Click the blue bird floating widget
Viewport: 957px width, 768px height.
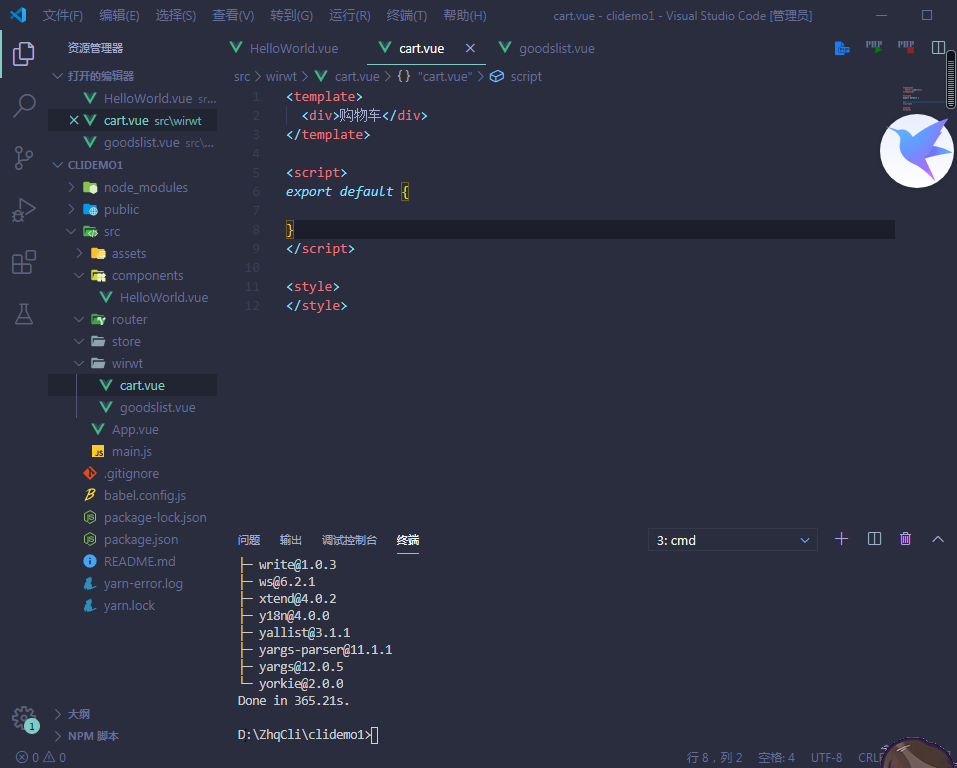916,151
